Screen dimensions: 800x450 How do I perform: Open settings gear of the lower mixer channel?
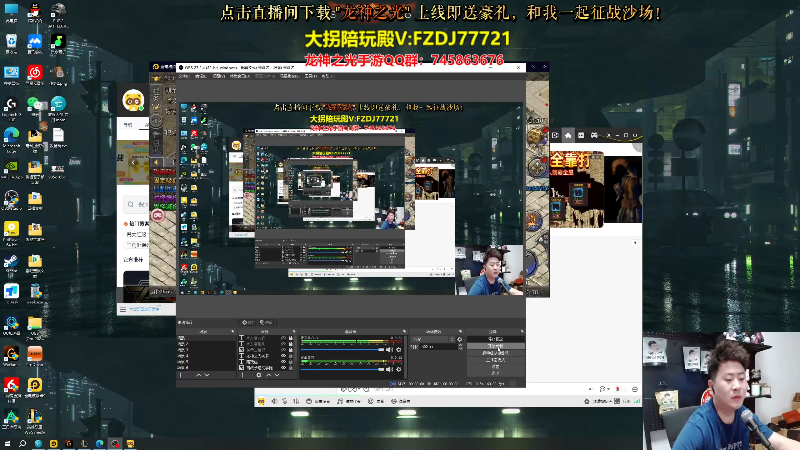[398, 369]
